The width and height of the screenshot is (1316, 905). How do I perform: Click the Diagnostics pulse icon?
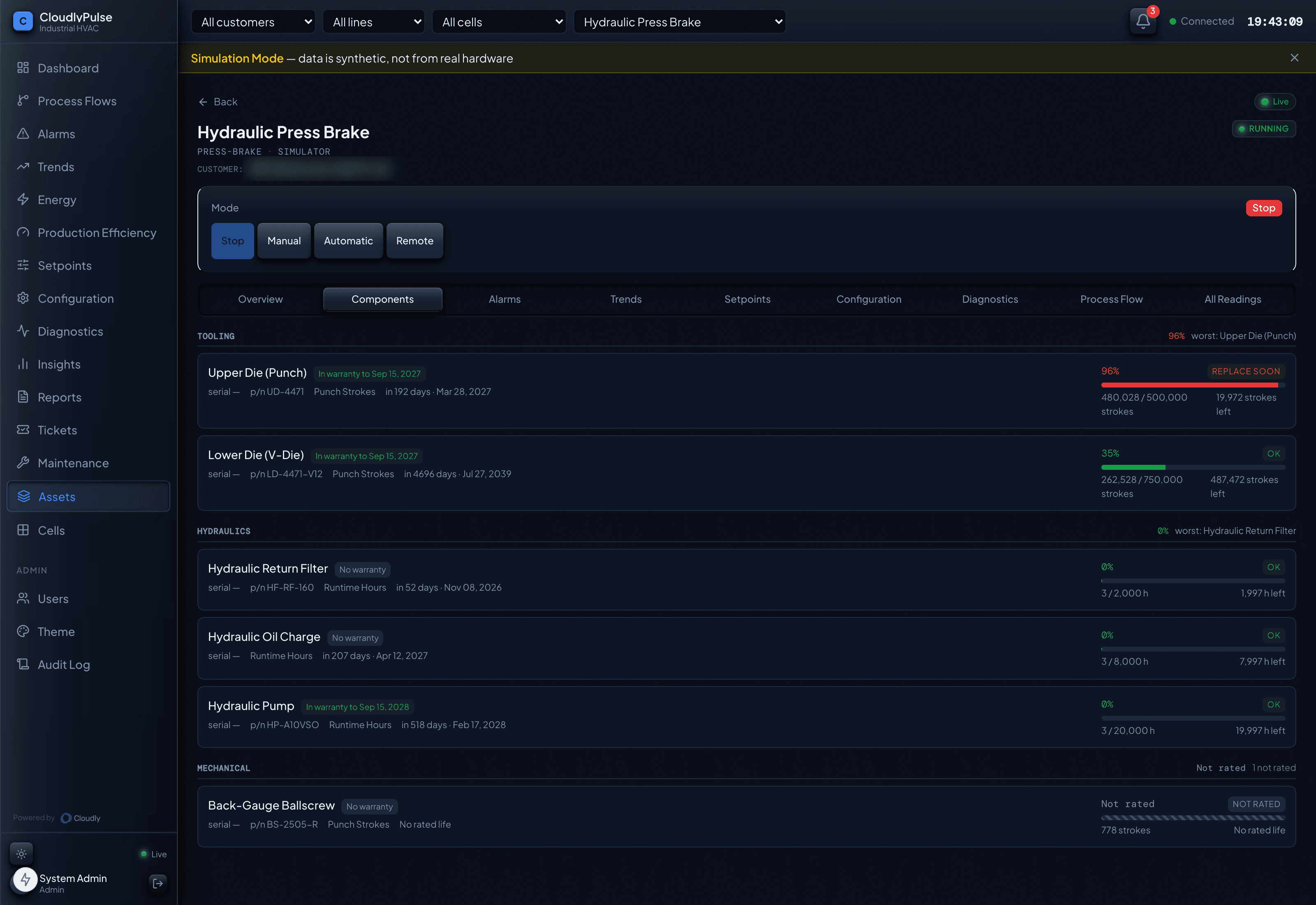(23, 331)
